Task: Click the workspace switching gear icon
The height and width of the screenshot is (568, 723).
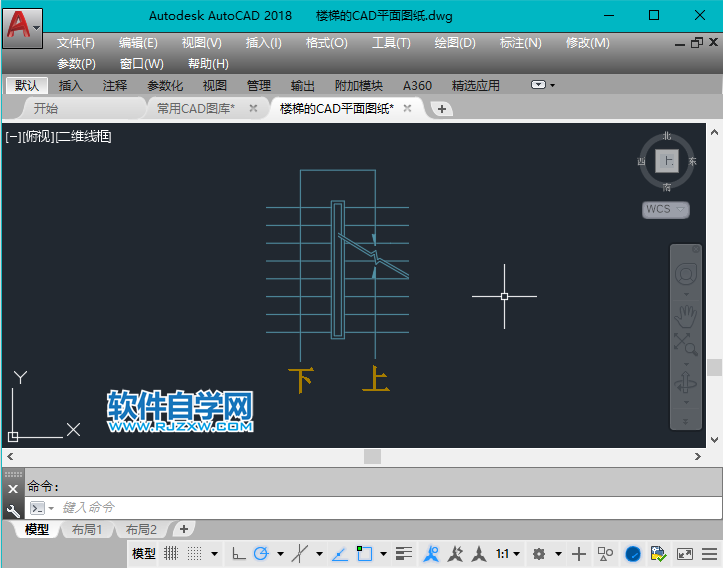Action: coord(539,553)
